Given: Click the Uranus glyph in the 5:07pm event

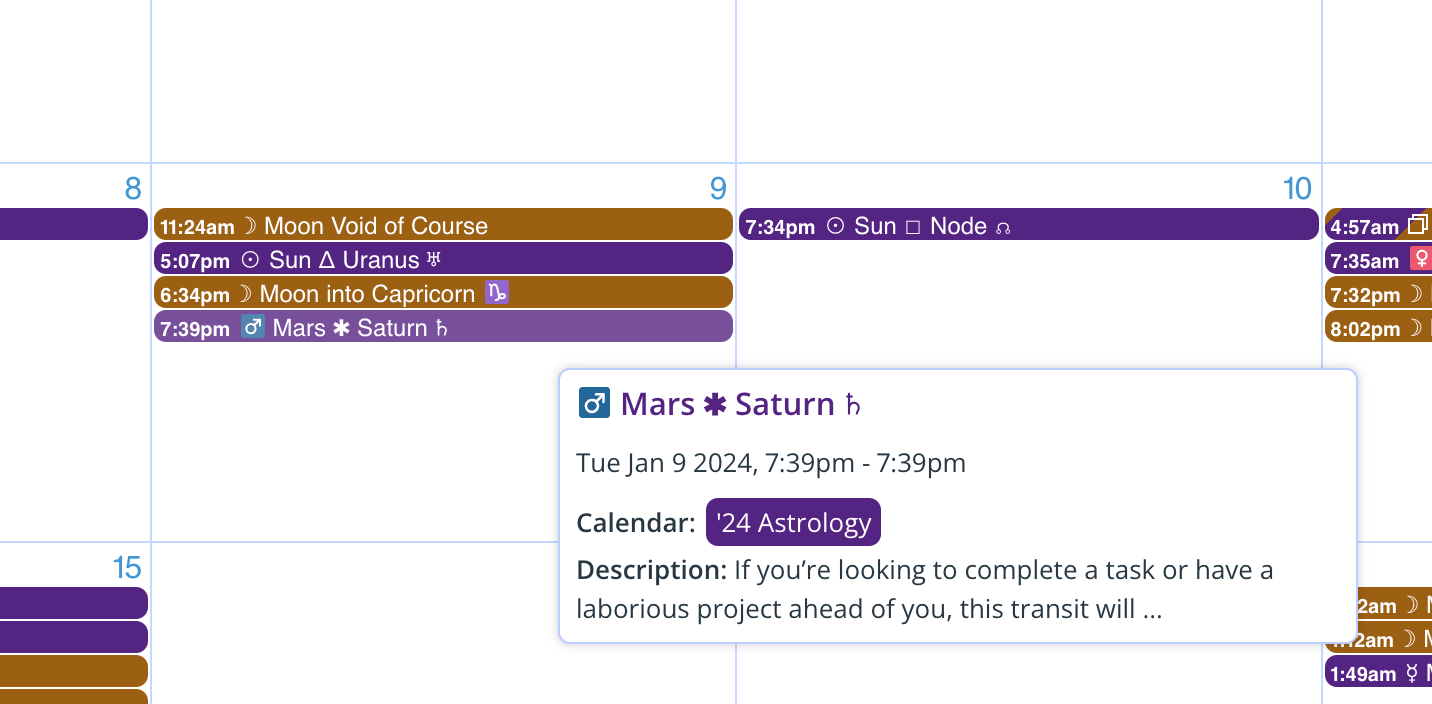Looking at the screenshot, I should click(x=433, y=260).
